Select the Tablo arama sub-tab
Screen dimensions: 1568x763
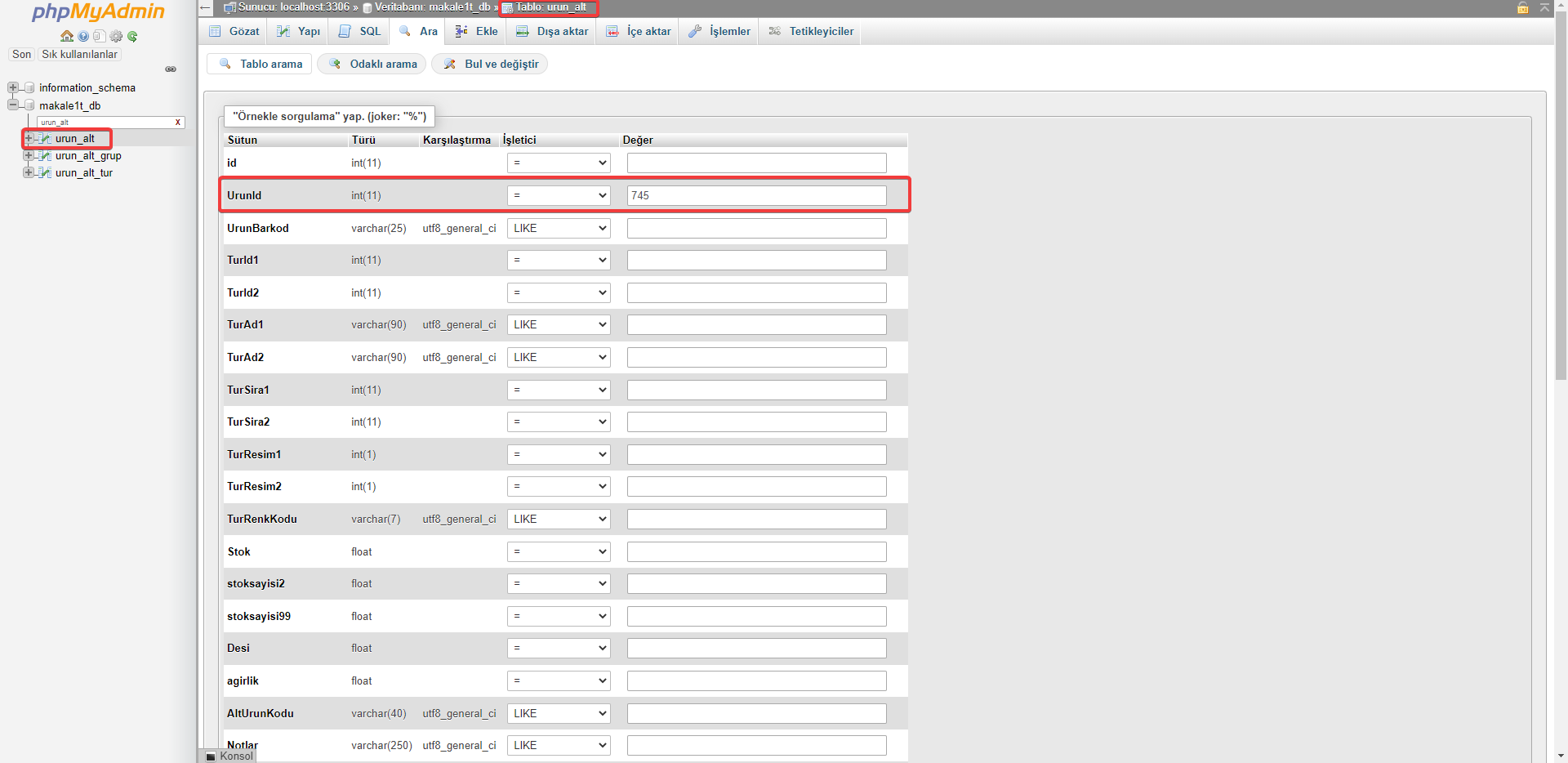coord(260,64)
